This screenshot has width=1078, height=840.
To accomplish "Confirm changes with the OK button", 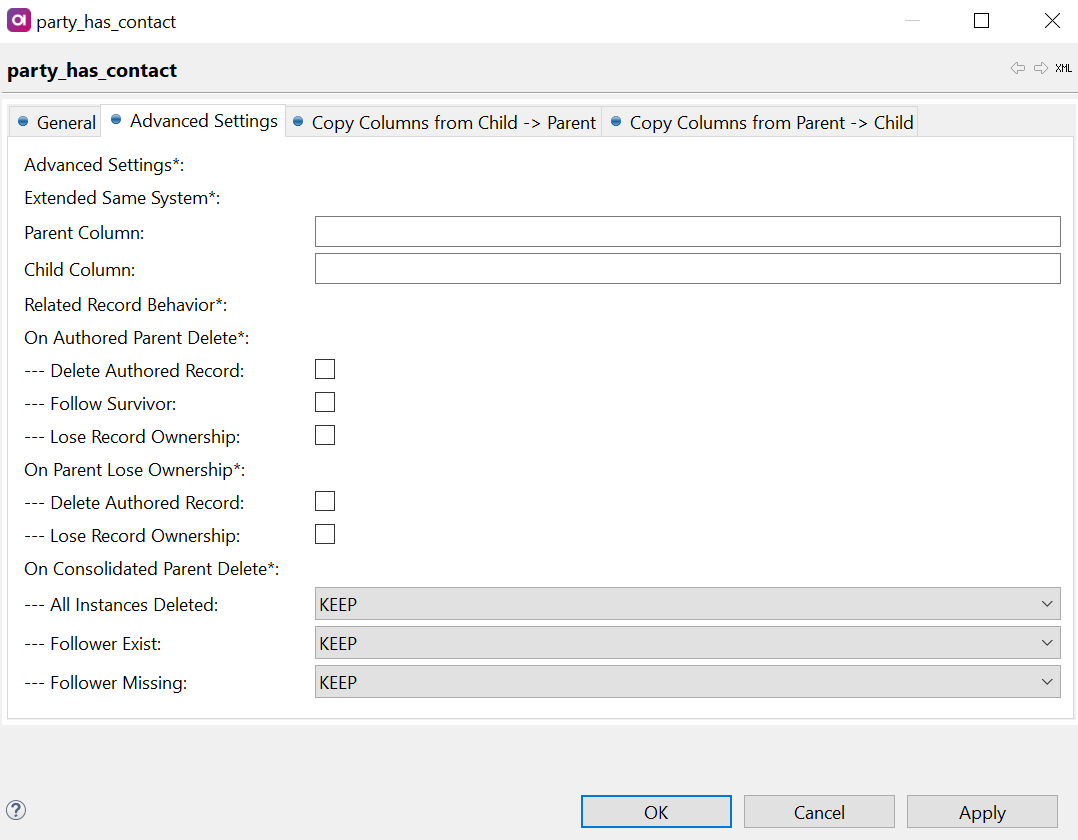I will coord(656,811).
